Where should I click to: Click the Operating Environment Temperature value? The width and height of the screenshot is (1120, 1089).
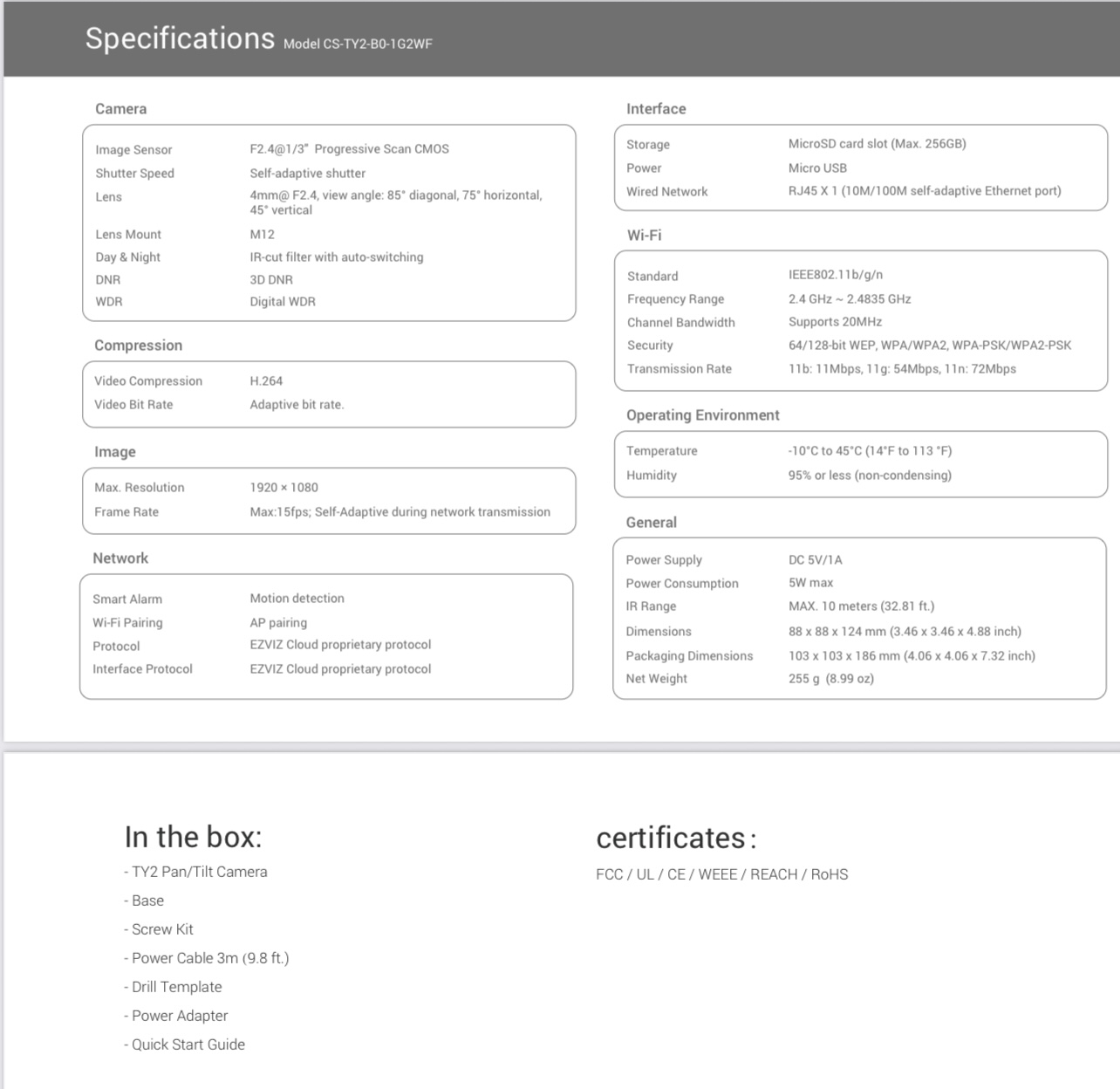(870, 451)
